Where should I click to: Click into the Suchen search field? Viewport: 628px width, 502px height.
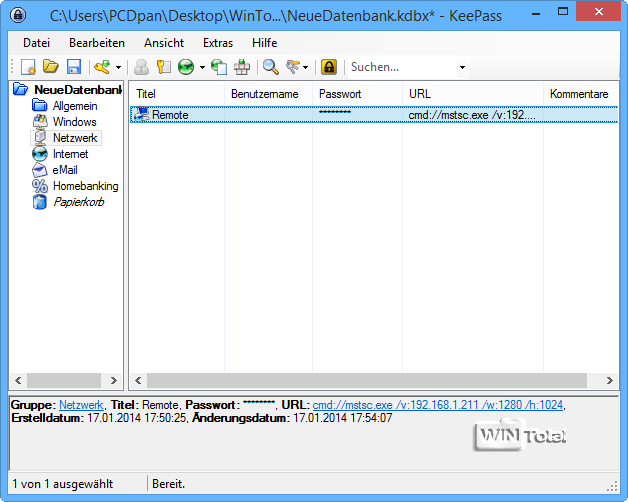pos(403,67)
